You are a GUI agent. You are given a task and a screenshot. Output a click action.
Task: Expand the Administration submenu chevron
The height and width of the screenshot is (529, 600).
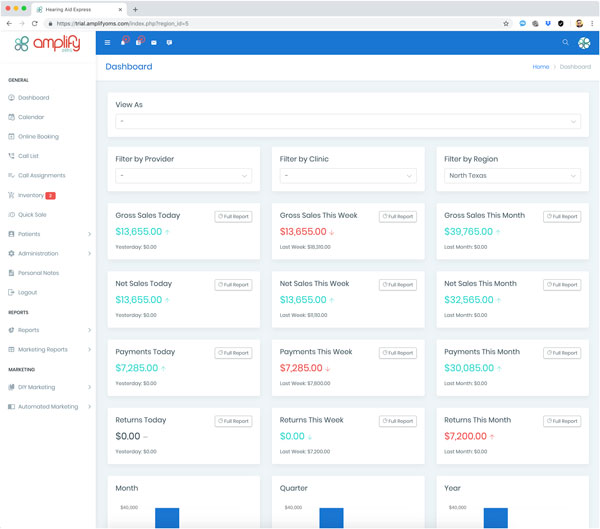click(89, 253)
